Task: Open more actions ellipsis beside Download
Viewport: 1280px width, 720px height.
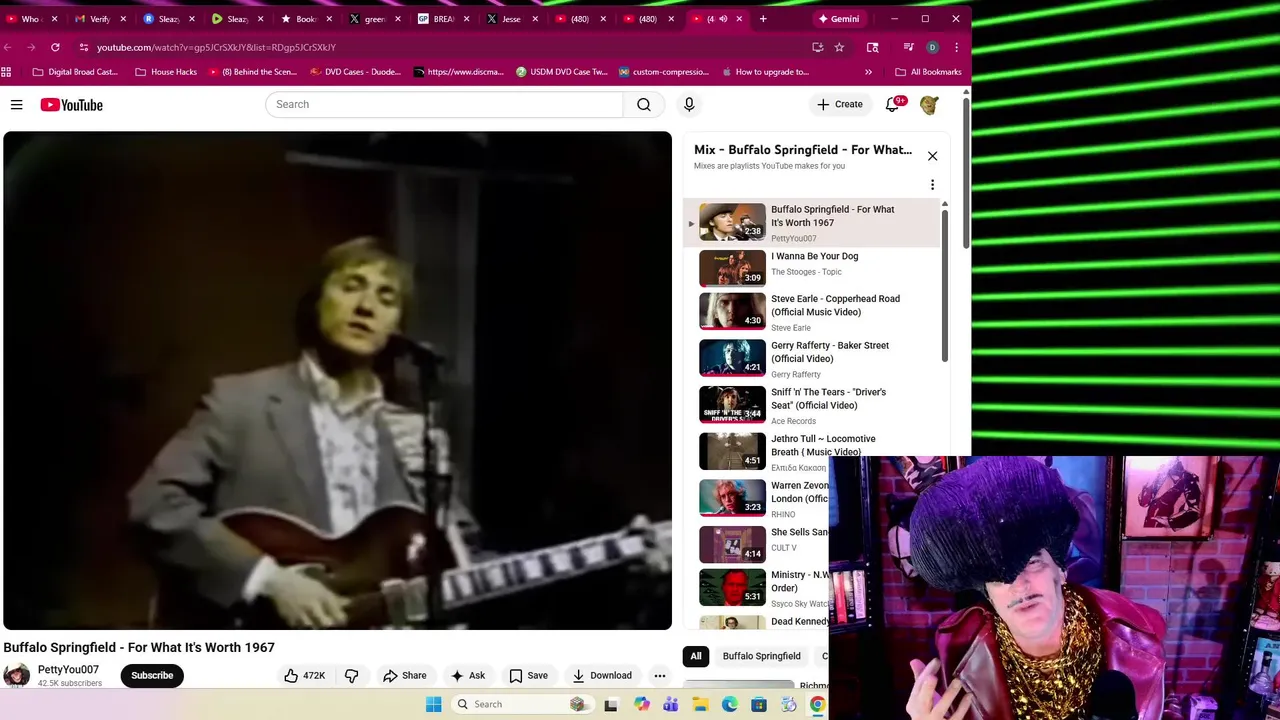Action: pyautogui.click(x=659, y=676)
